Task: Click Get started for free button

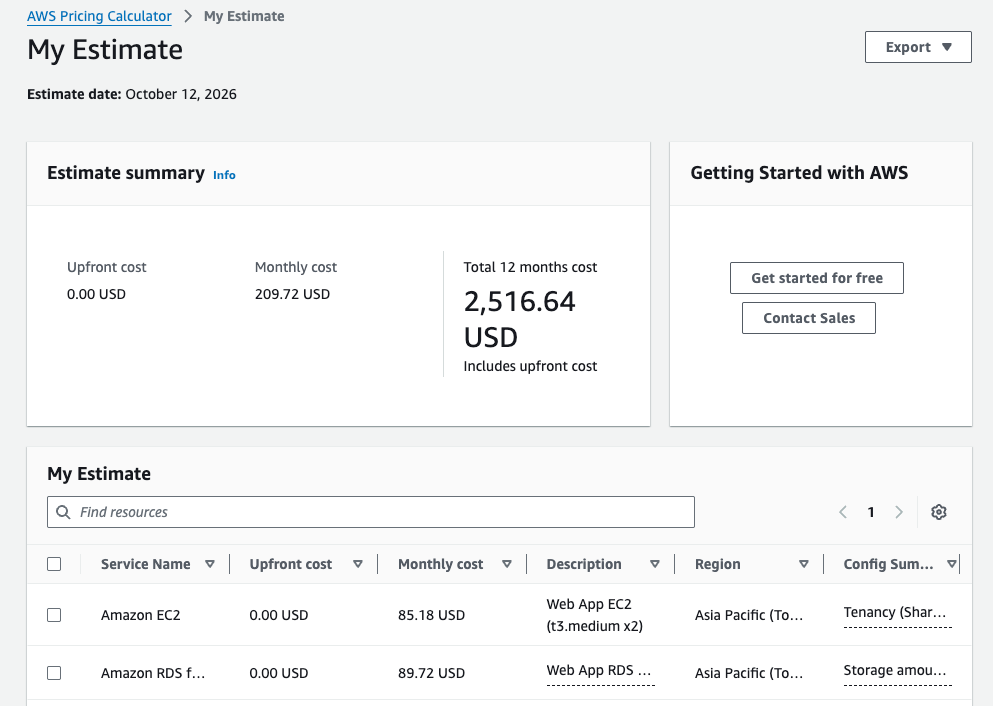Action: 817,278
